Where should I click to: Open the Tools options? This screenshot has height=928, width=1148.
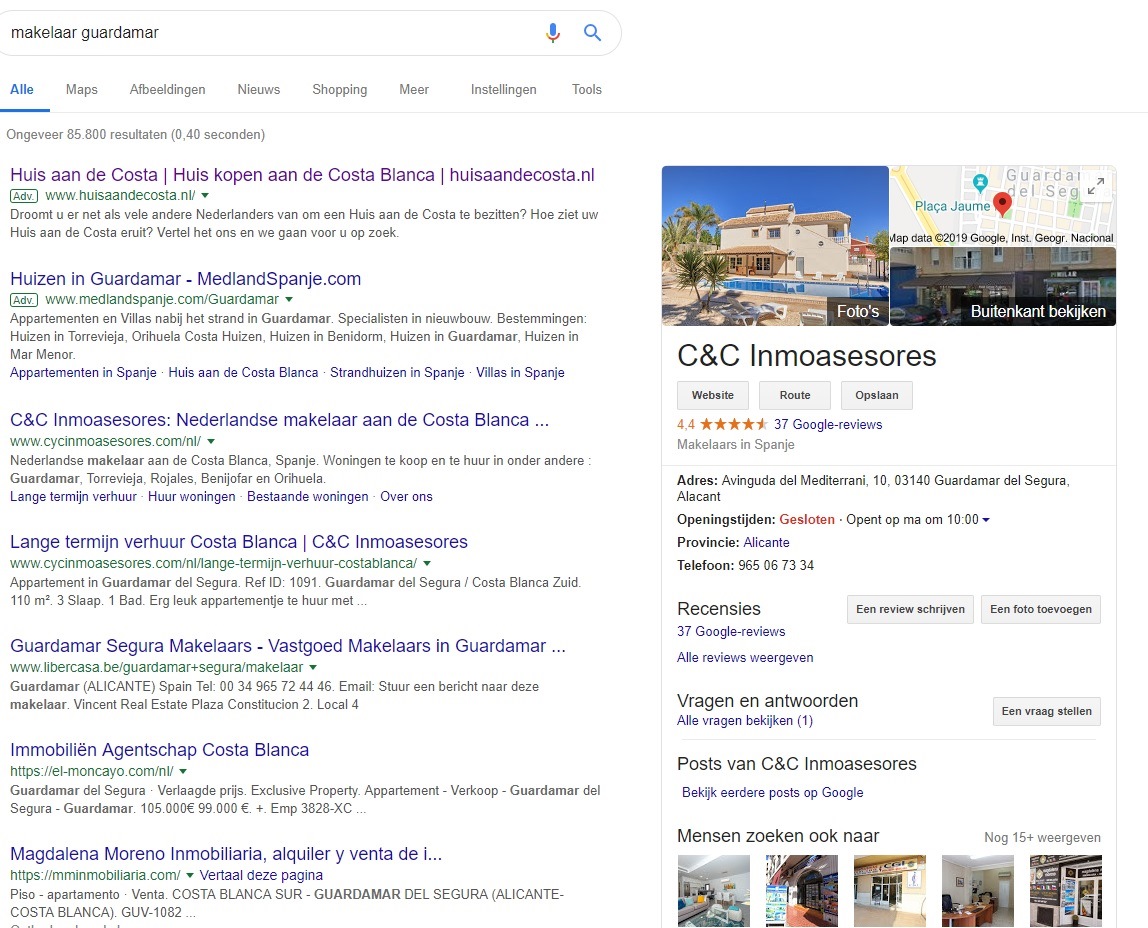click(586, 89)
